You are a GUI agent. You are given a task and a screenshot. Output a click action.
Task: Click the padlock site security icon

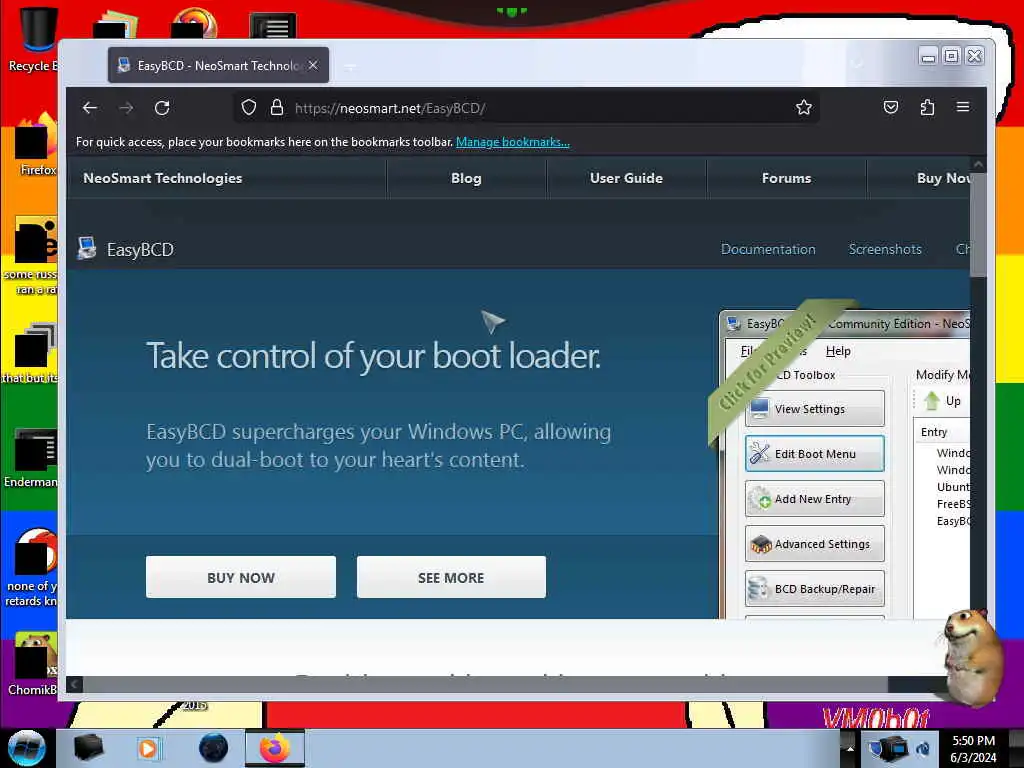pyautogui.click(x=277, y=108)
